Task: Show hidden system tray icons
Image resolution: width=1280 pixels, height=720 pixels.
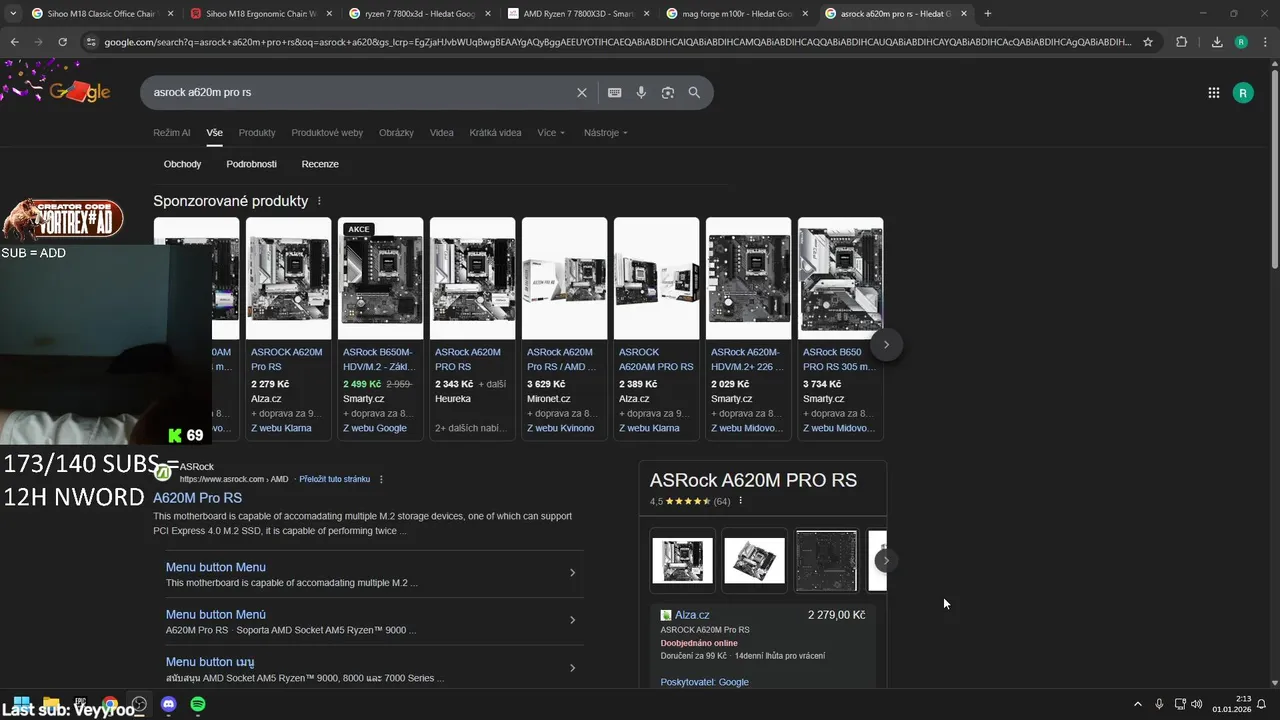Action: (1137, 704)
